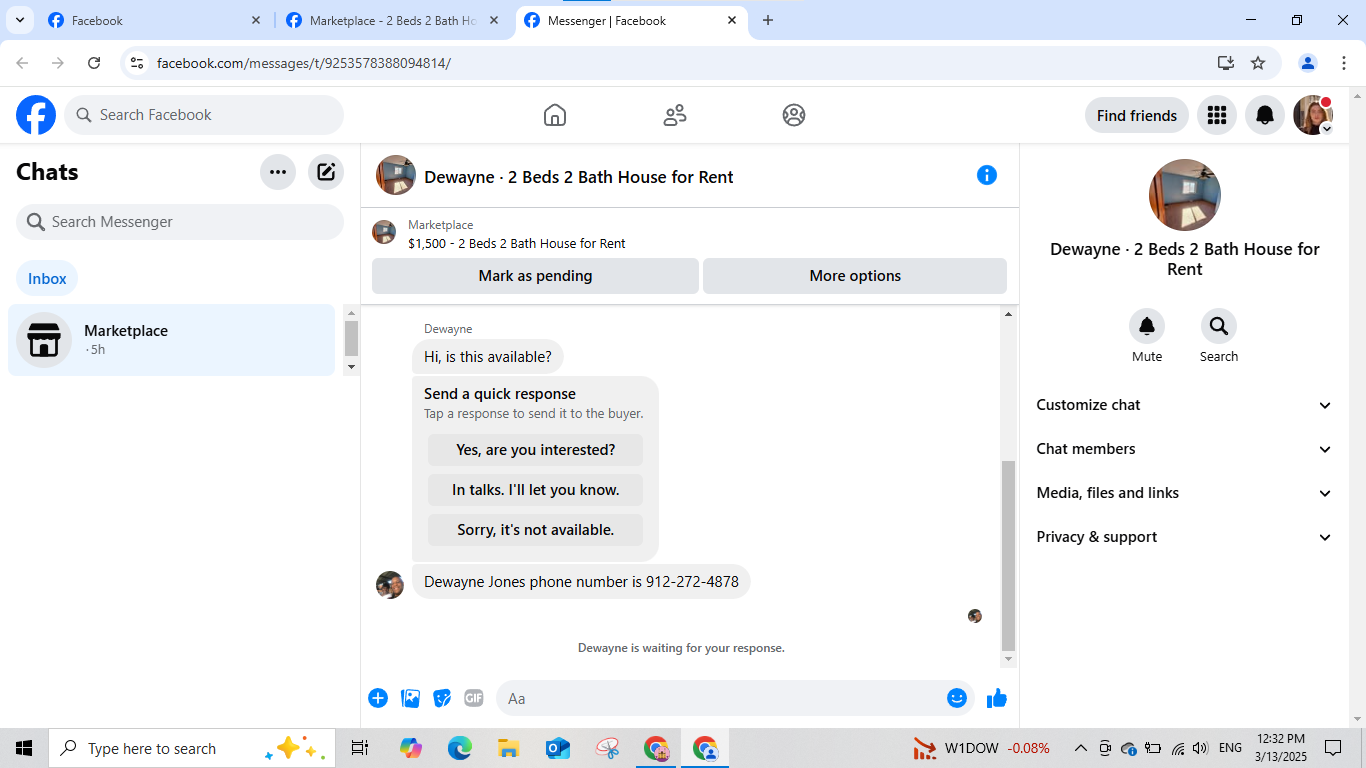
Task: Open Task View on the taskbar
Action: (x=360, y=748)
